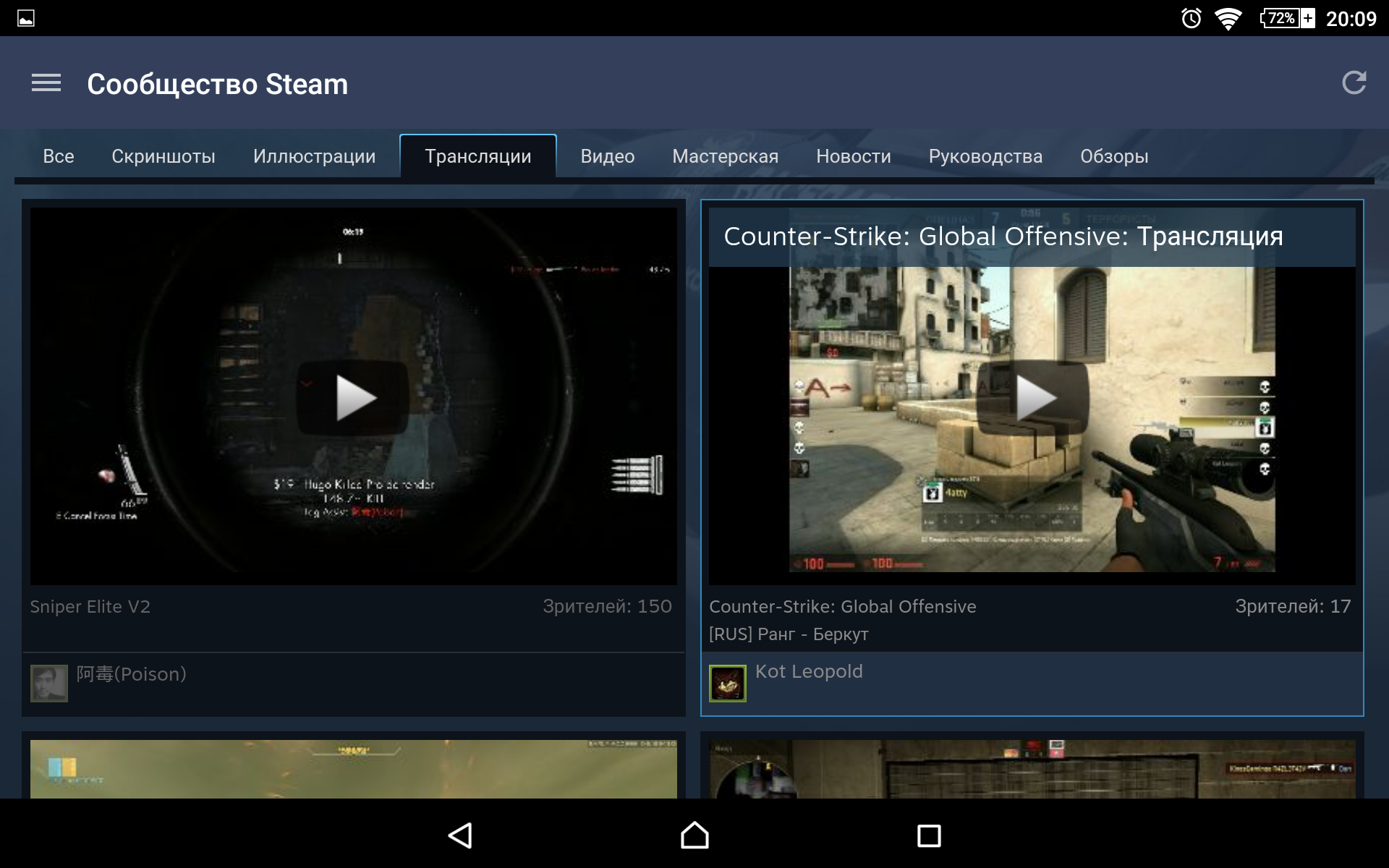Switch to the Иллюстрации tab
Screen dimensions: 1389x868
(x=314, y=156)
